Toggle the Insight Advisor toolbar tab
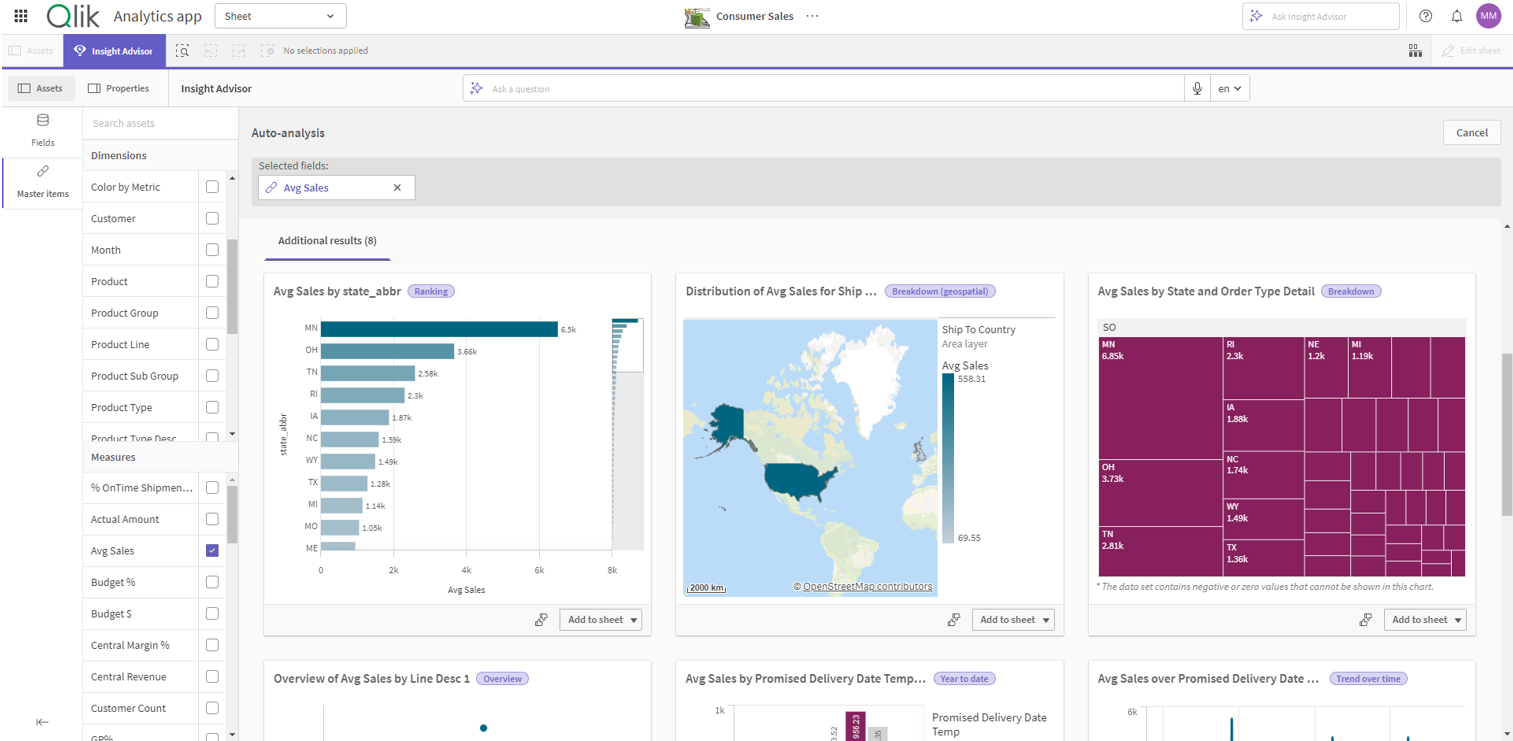Image resolution: width=1513 pixels, height=741 pixels. [114, 50]
